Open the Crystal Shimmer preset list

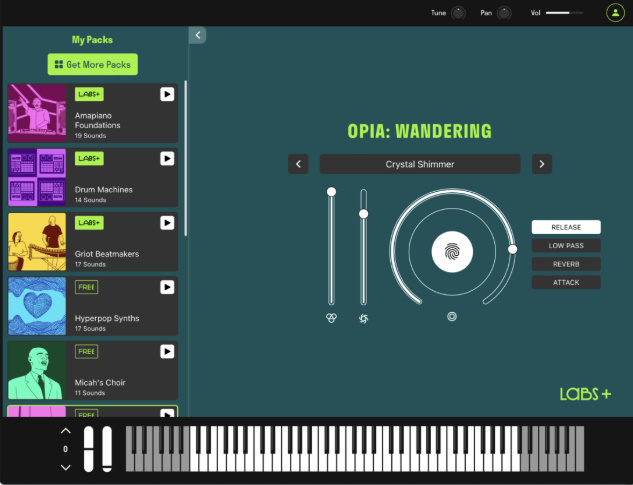(419, 164)
